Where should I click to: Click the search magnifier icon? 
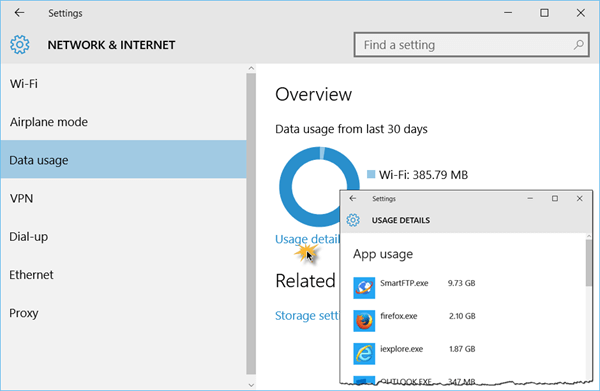tap(578, 45)
